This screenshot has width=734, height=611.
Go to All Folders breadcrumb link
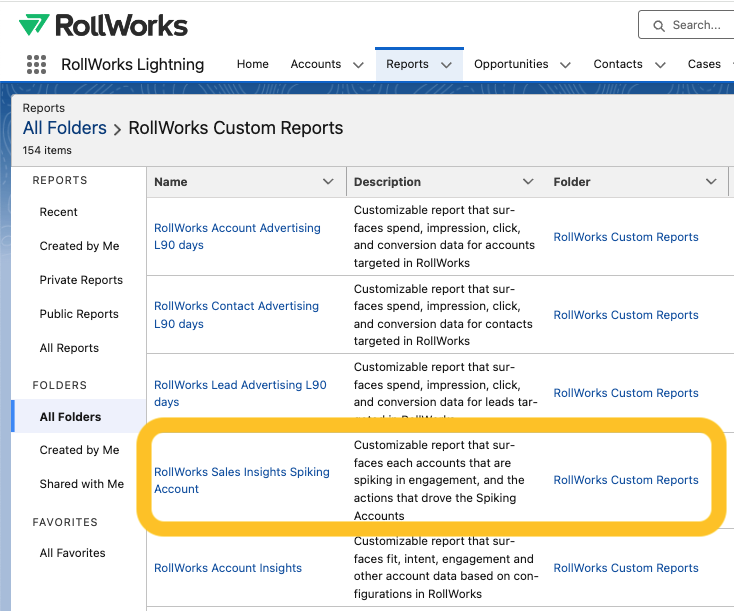pyautogui.click(x=65, y=128)
